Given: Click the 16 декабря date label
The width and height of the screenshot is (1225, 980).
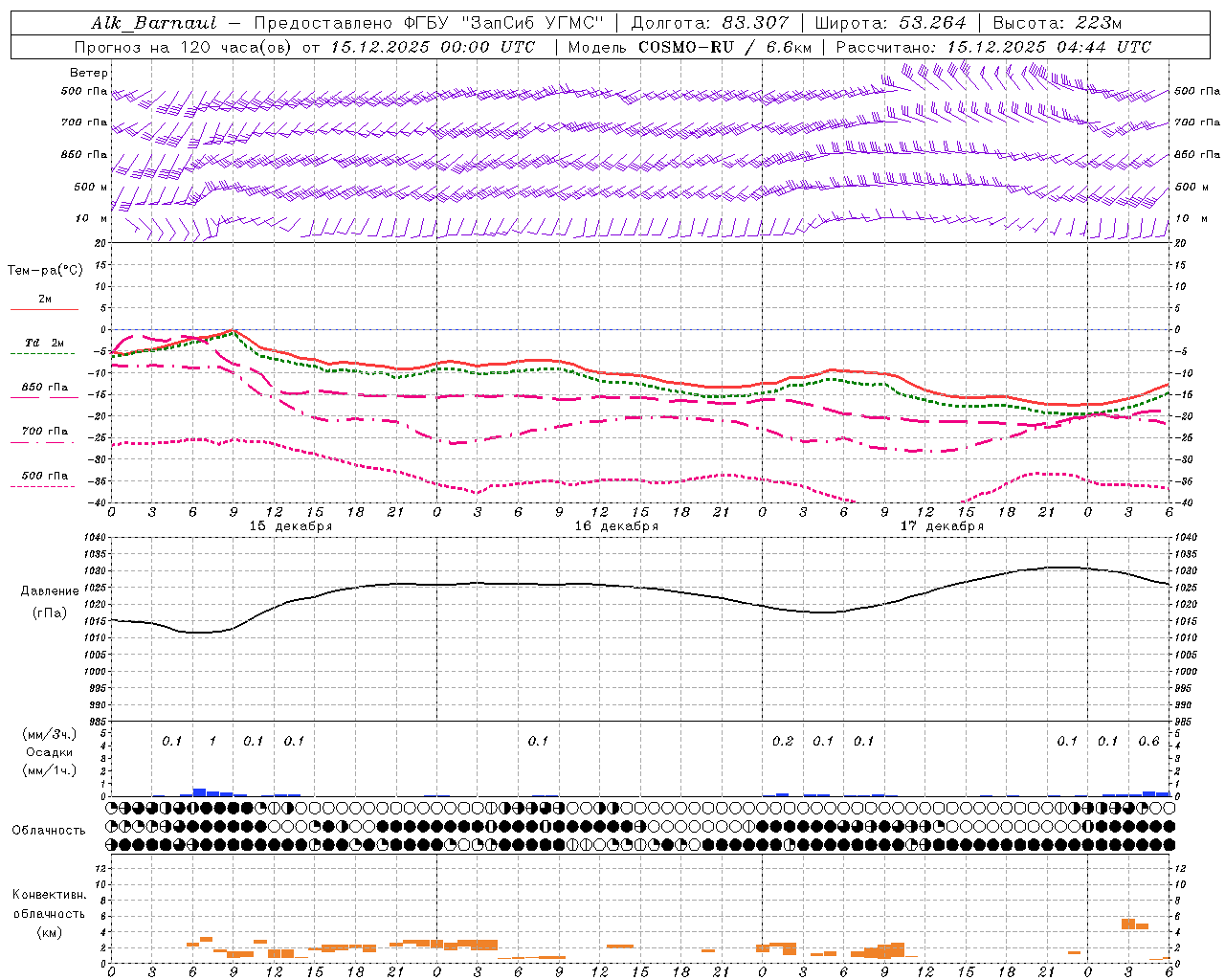Looking at the screenshot, I should (x=616, y=526).
